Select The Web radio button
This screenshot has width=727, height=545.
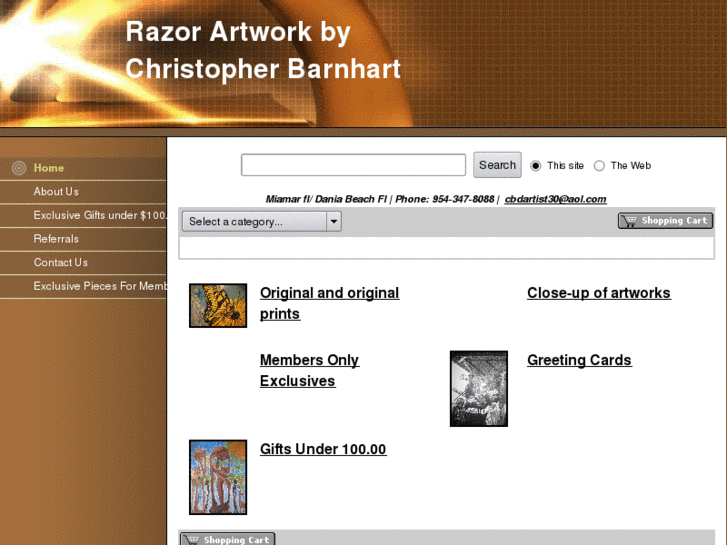tap(599, 166)
